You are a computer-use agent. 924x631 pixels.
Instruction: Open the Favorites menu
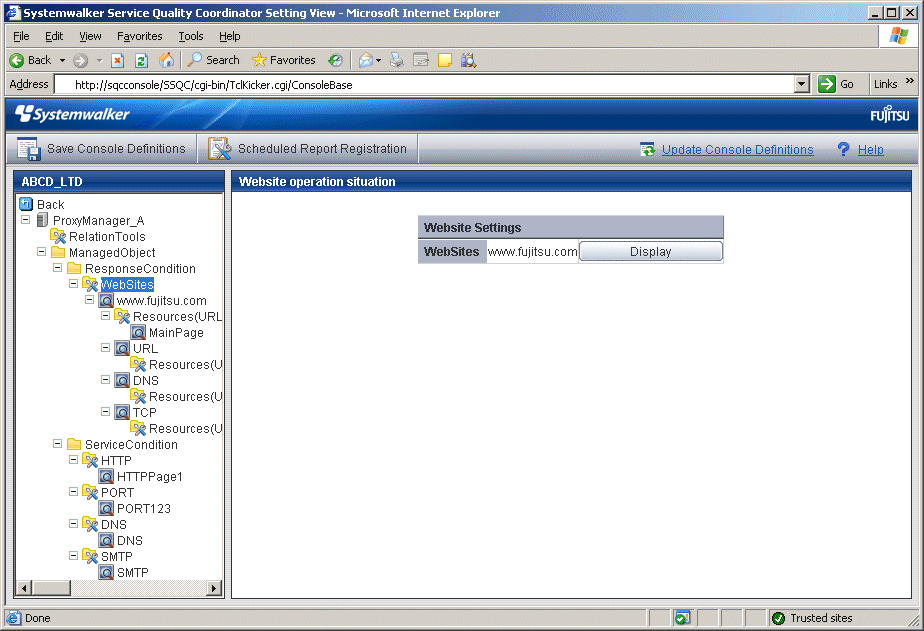(x=139, y=36)
